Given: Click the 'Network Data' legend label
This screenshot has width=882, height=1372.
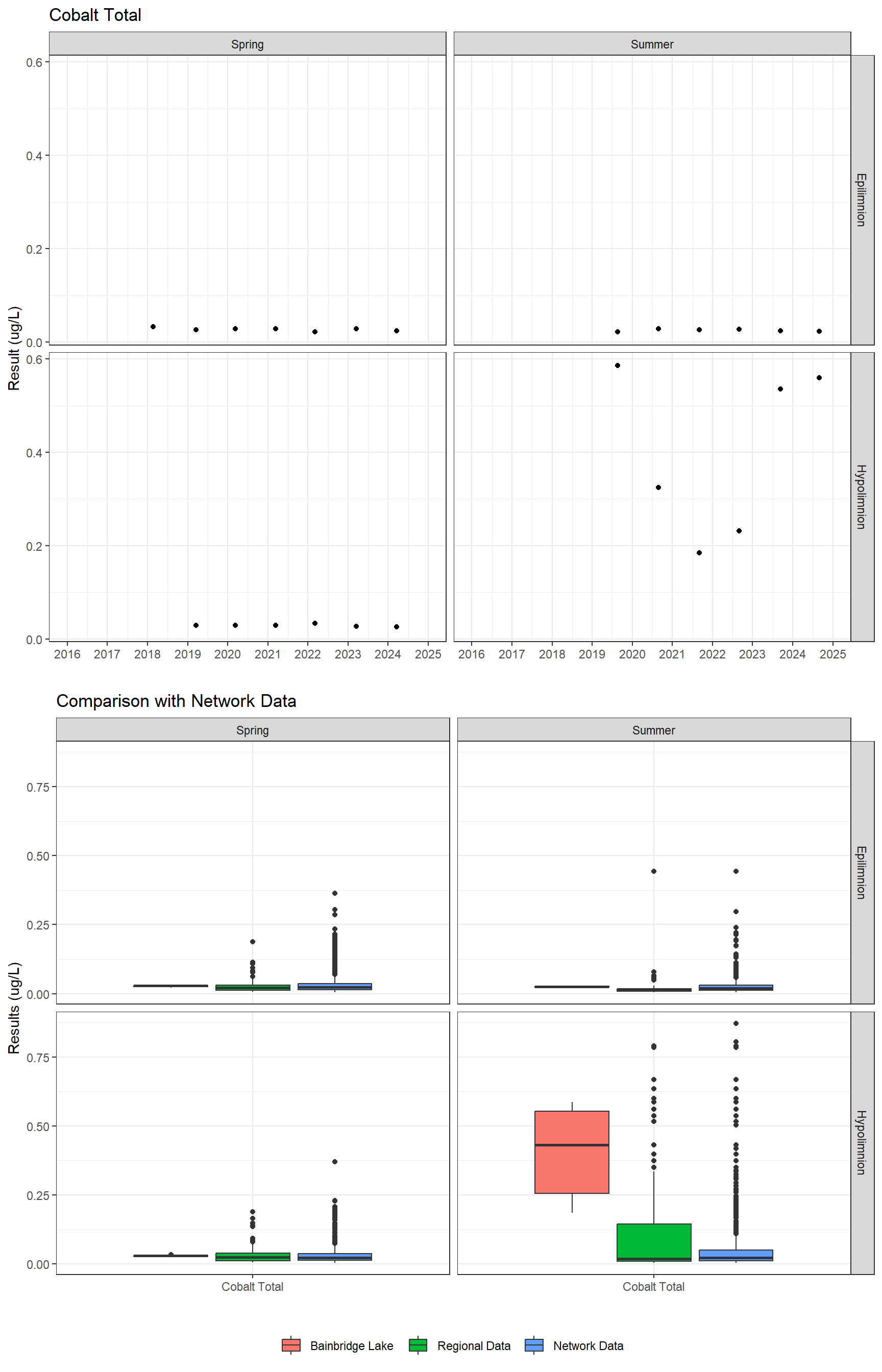Looking at the screenshot, I should tap(588, 1345).
